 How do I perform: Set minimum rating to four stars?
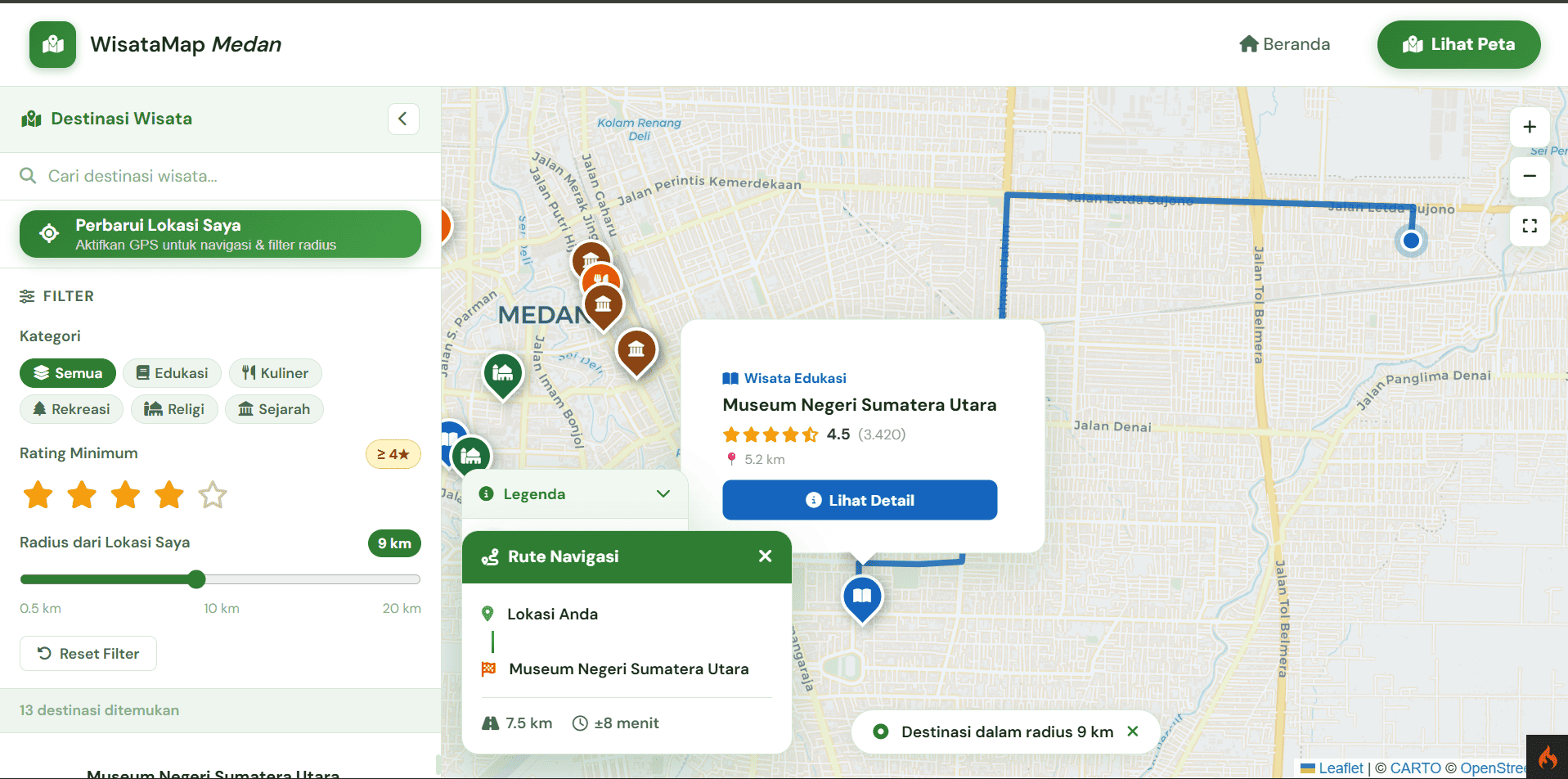pyautogui.click(x=169, y=495)
